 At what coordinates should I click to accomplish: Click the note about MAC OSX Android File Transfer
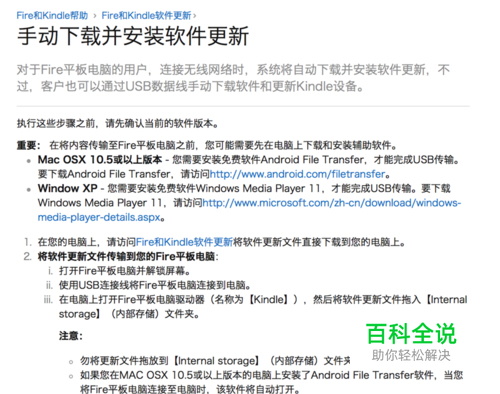click(x=271, y=382)
